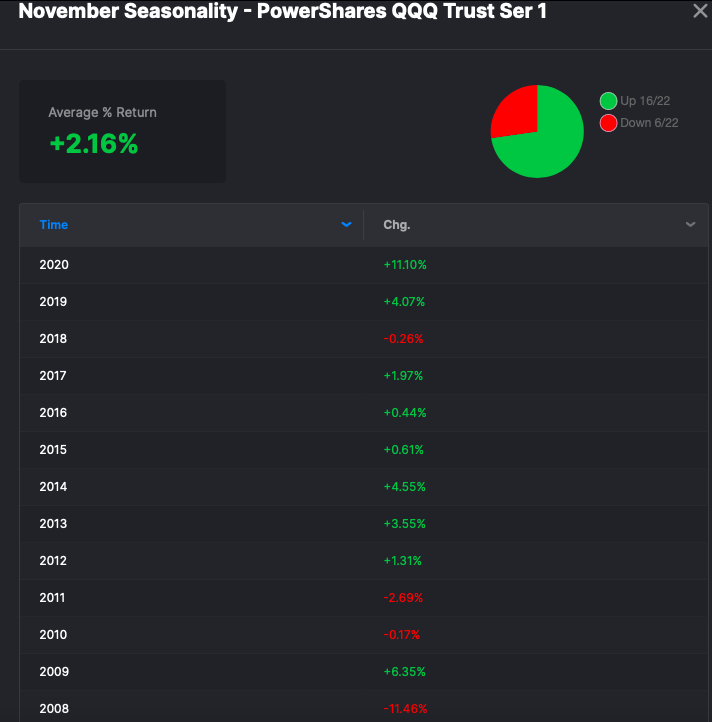The height and width of the screenshot is (722, 712).
Task: Click the dialog title 'November Seasonality - PowerShares QQQ'
Action: click(x=228, y=11)
